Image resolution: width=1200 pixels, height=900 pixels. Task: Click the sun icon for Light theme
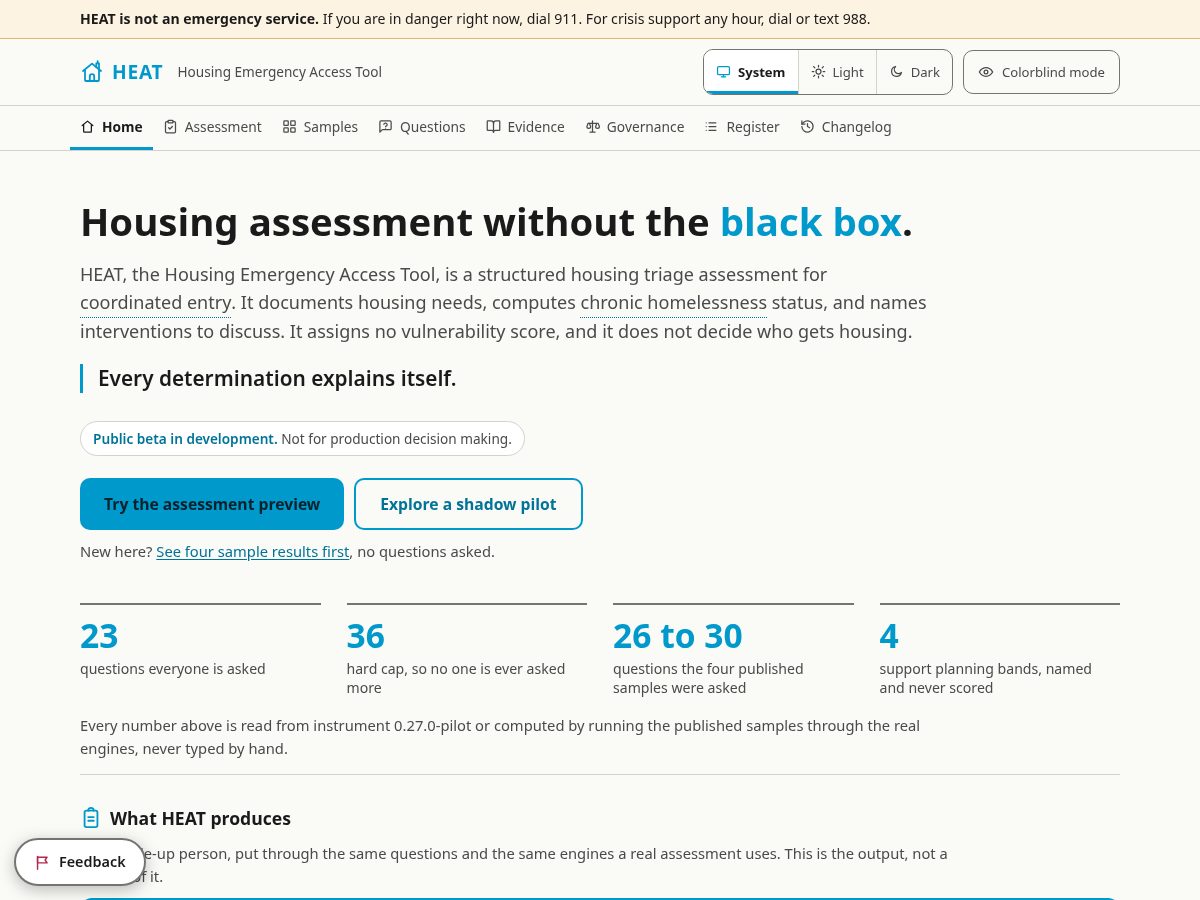(x=818, y=72)
